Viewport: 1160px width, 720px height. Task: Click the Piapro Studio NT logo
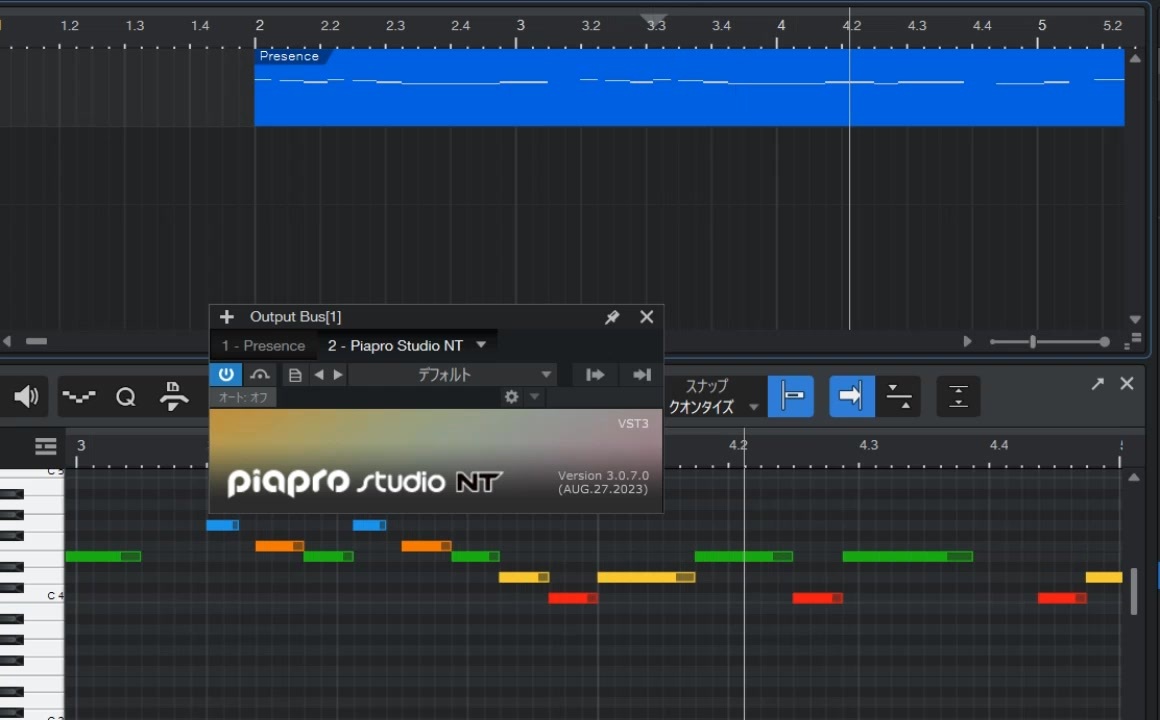tap(365, 482)
